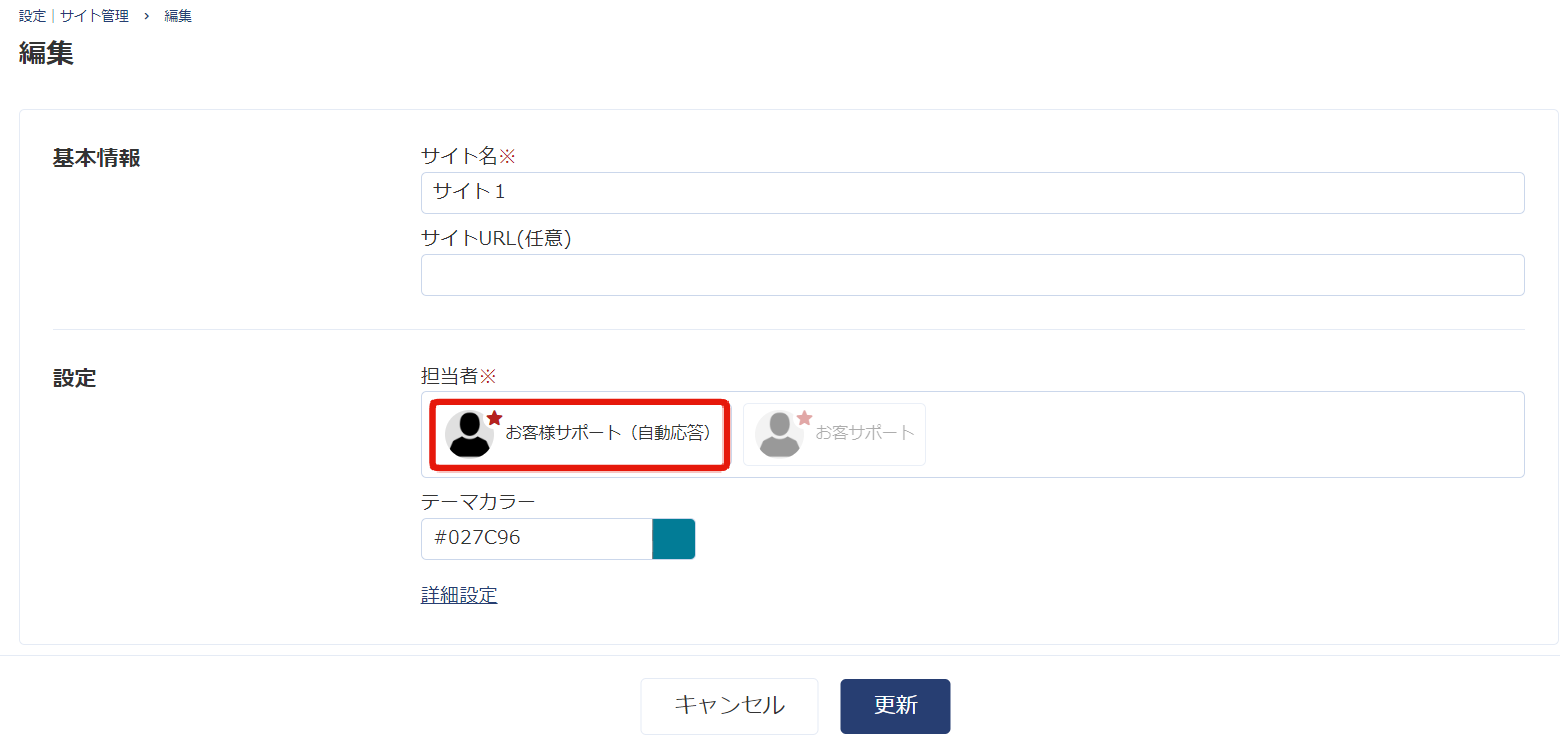
Task: Click the テーマカラー label
Action: [478, 501]
